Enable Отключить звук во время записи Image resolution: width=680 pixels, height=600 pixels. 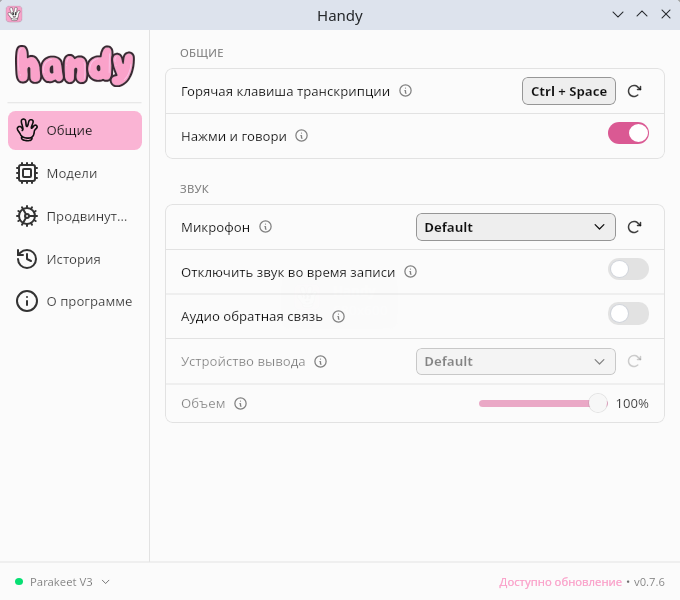[x=628, y=269]
